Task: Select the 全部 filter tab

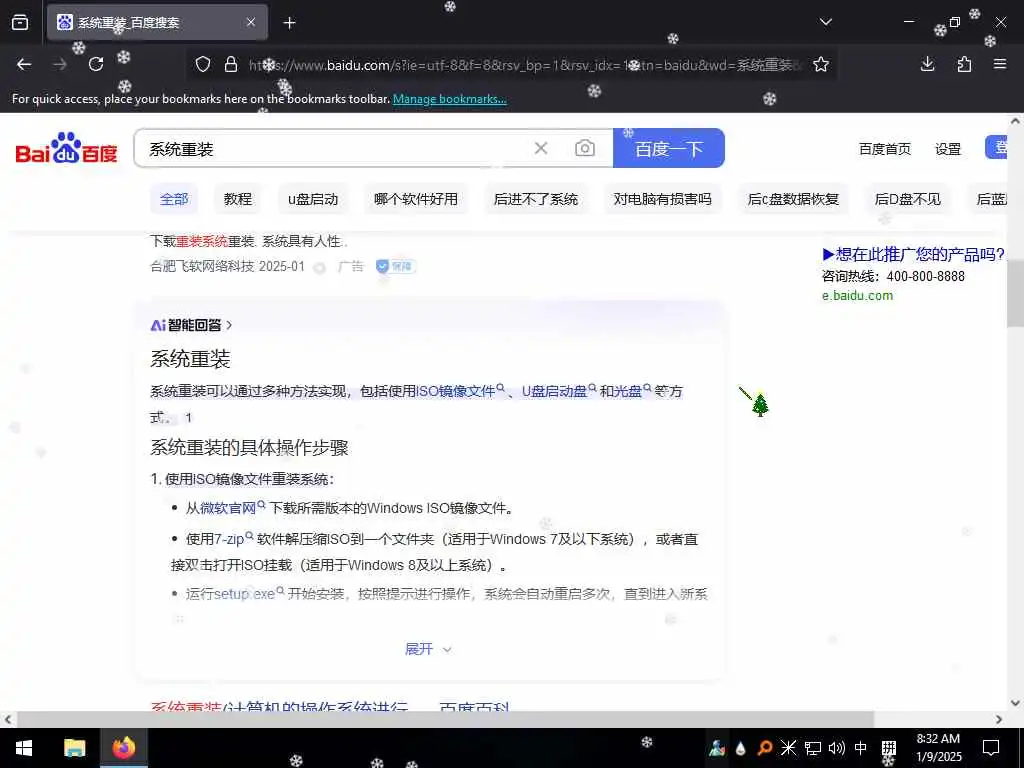Action: pyautogui.click(x=174, y=199)
